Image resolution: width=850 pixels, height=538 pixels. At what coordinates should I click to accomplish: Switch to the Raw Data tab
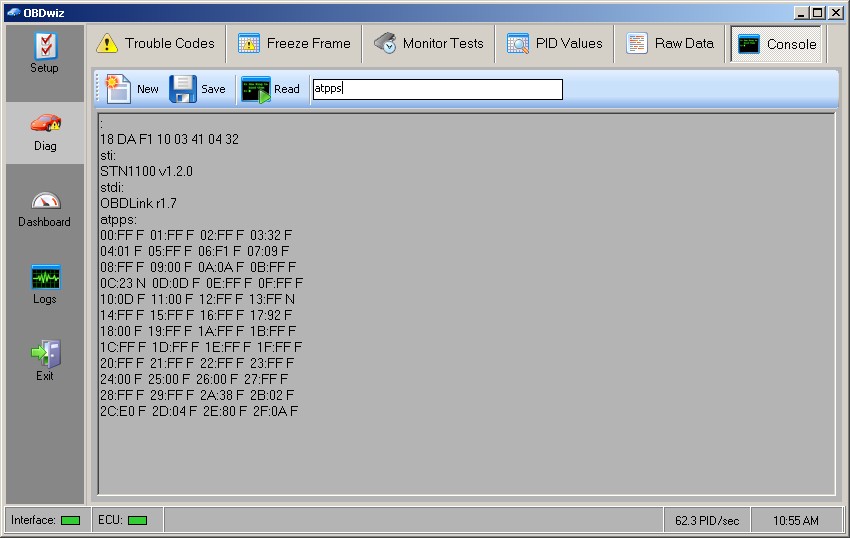pyautogui.click(x=670, y=43)
